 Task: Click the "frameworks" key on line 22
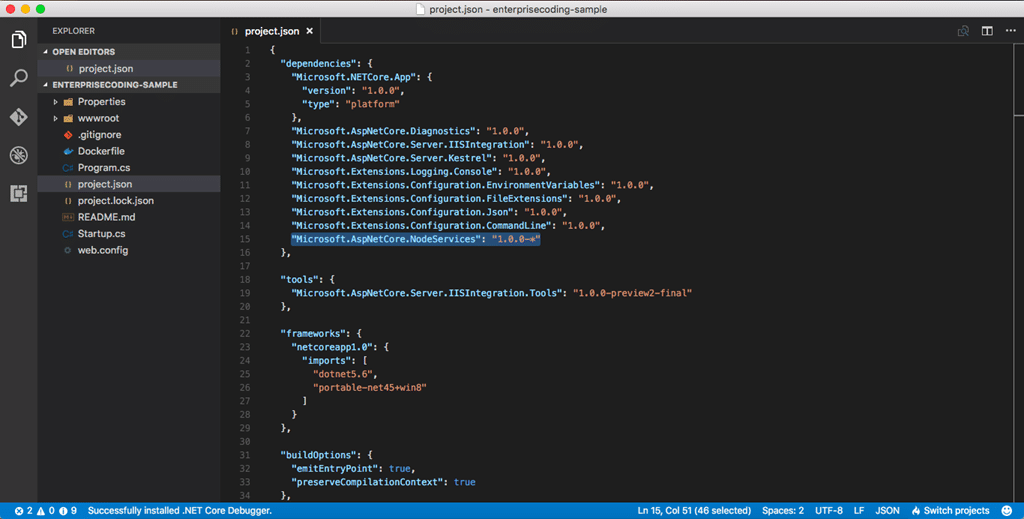tap(313, 334)
